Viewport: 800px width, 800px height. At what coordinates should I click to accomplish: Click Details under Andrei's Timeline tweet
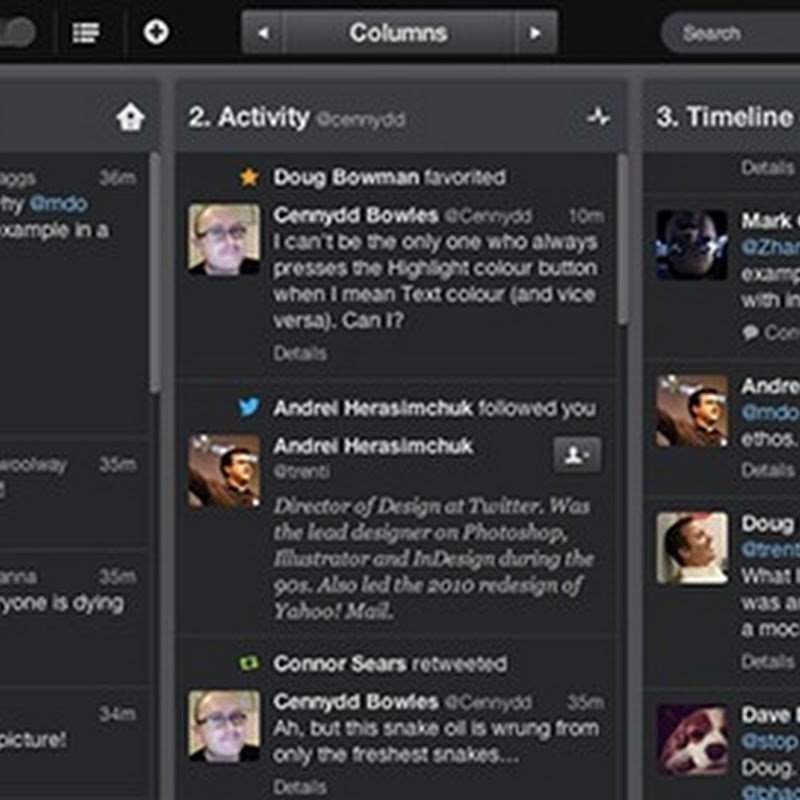click(x=768, y=470)
